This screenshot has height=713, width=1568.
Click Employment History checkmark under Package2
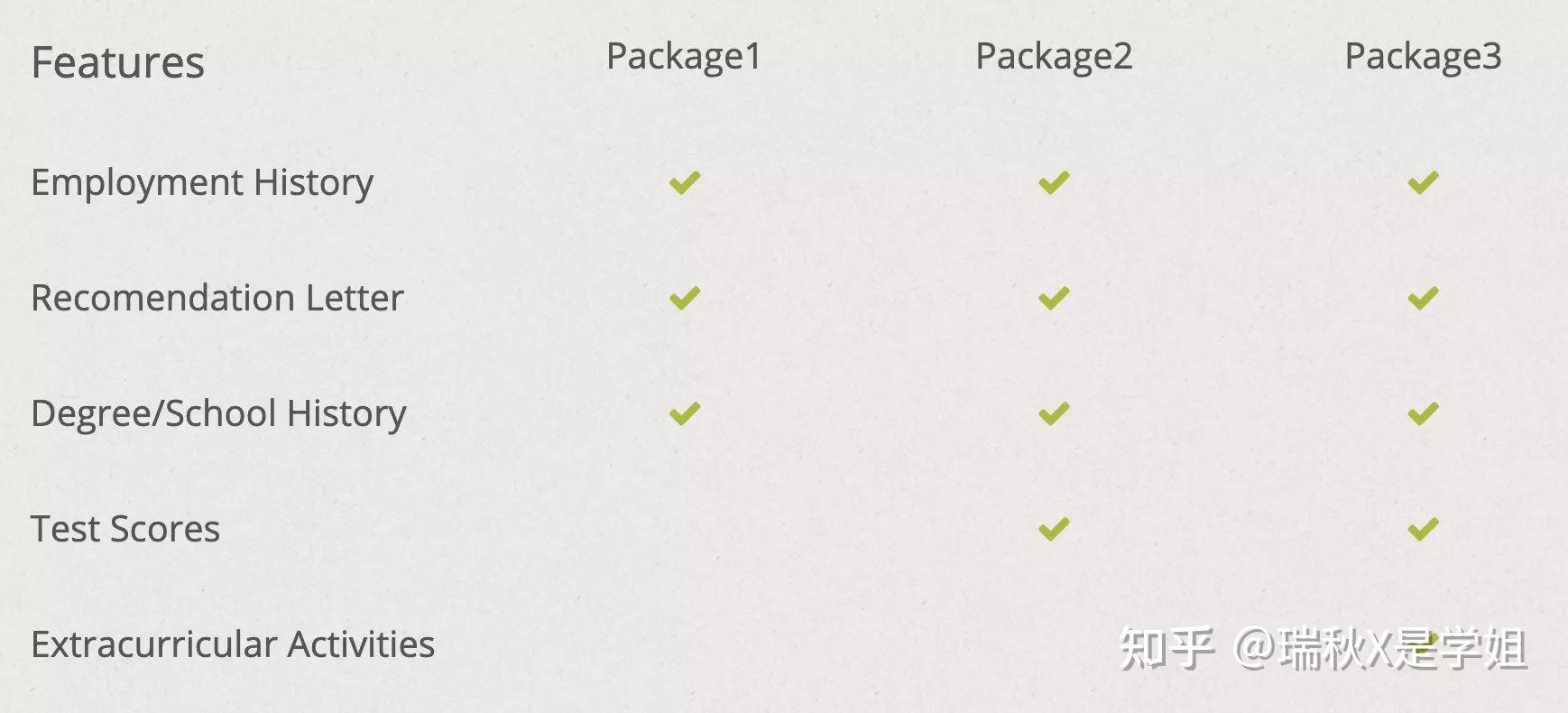(1054, 183)
